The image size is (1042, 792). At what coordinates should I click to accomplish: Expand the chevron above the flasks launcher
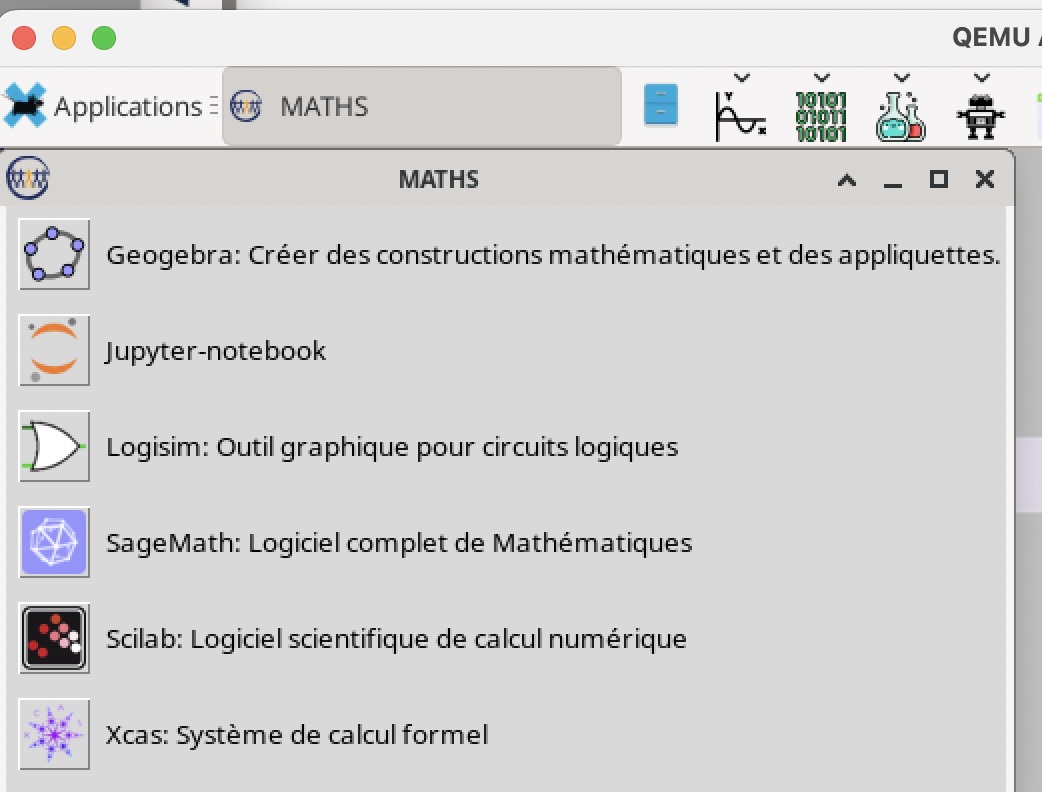(902, 78)
